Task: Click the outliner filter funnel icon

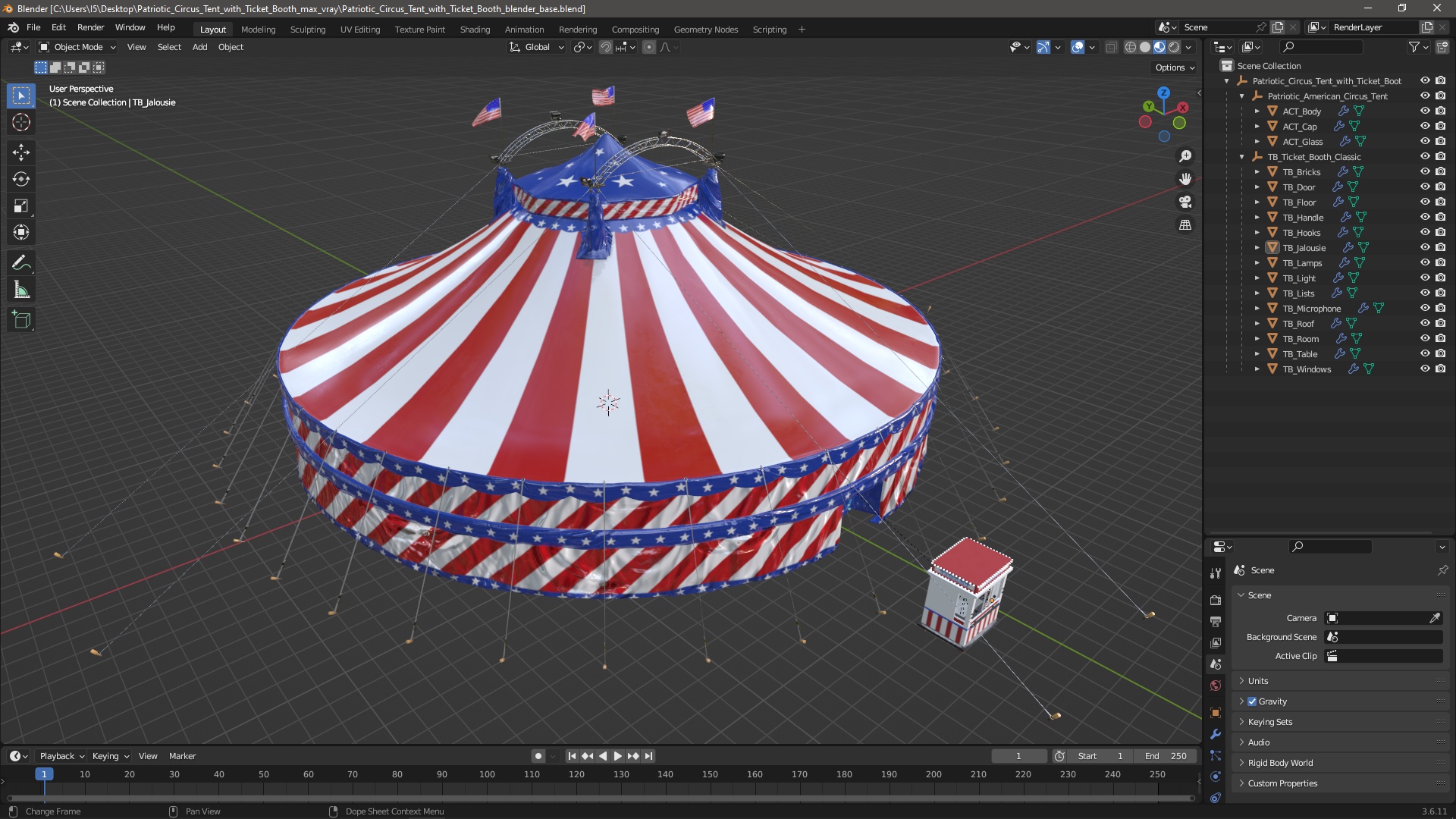Action: 1414,47
